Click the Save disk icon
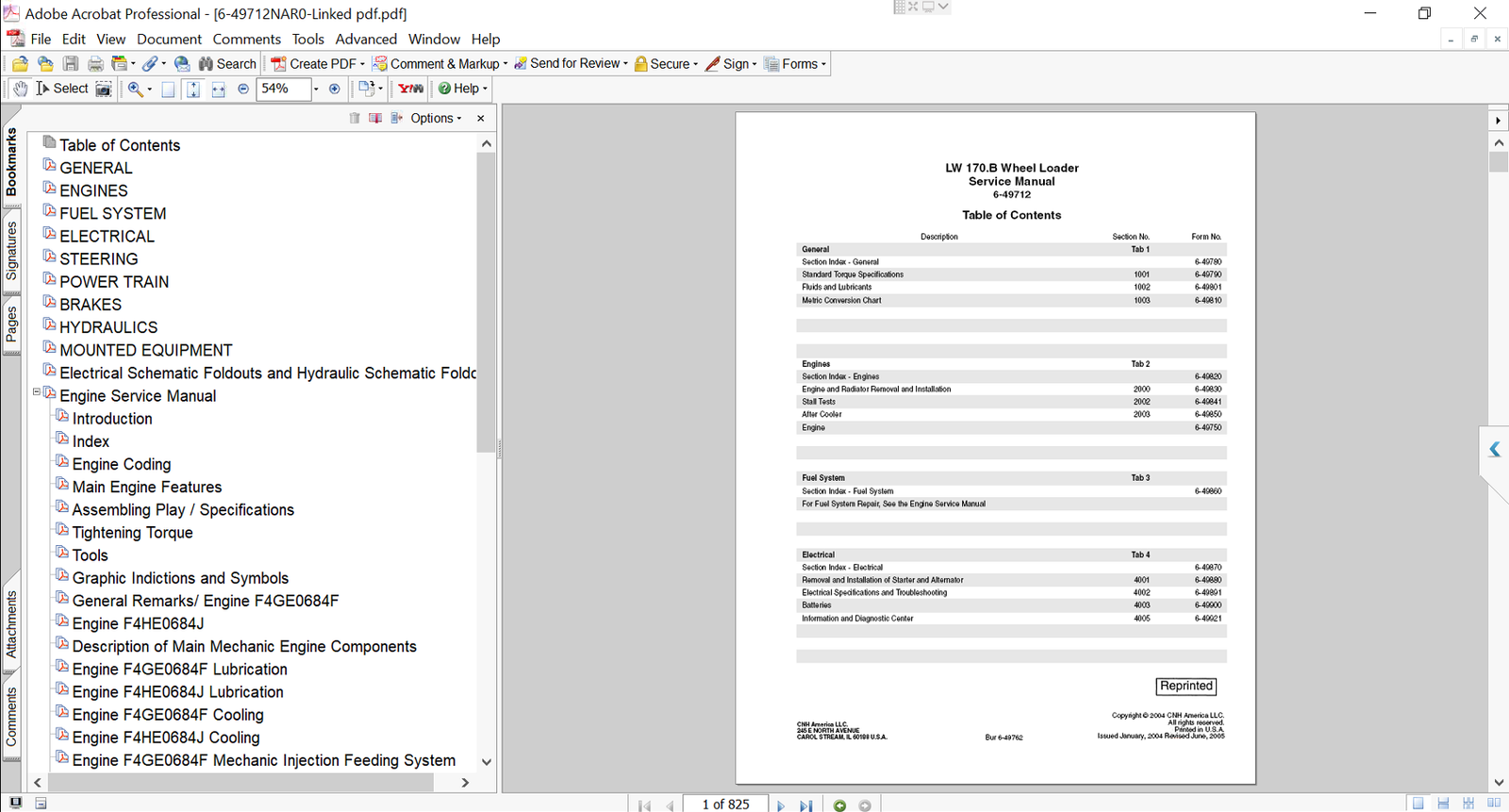Screen dimensions: 1509x812 pos(71,64)
